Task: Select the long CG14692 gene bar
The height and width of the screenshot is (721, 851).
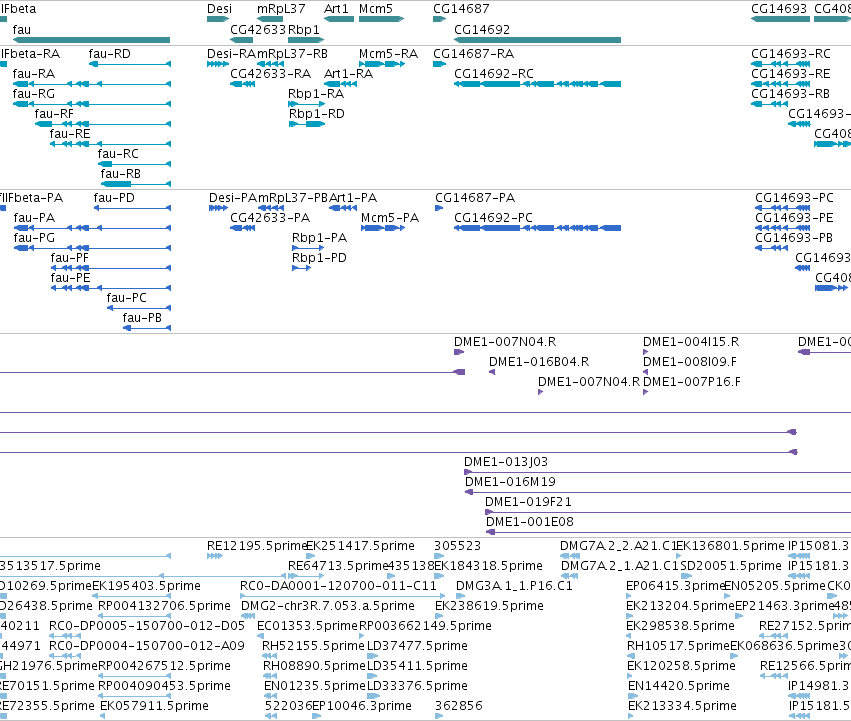Action: click(x=537, y=40)
